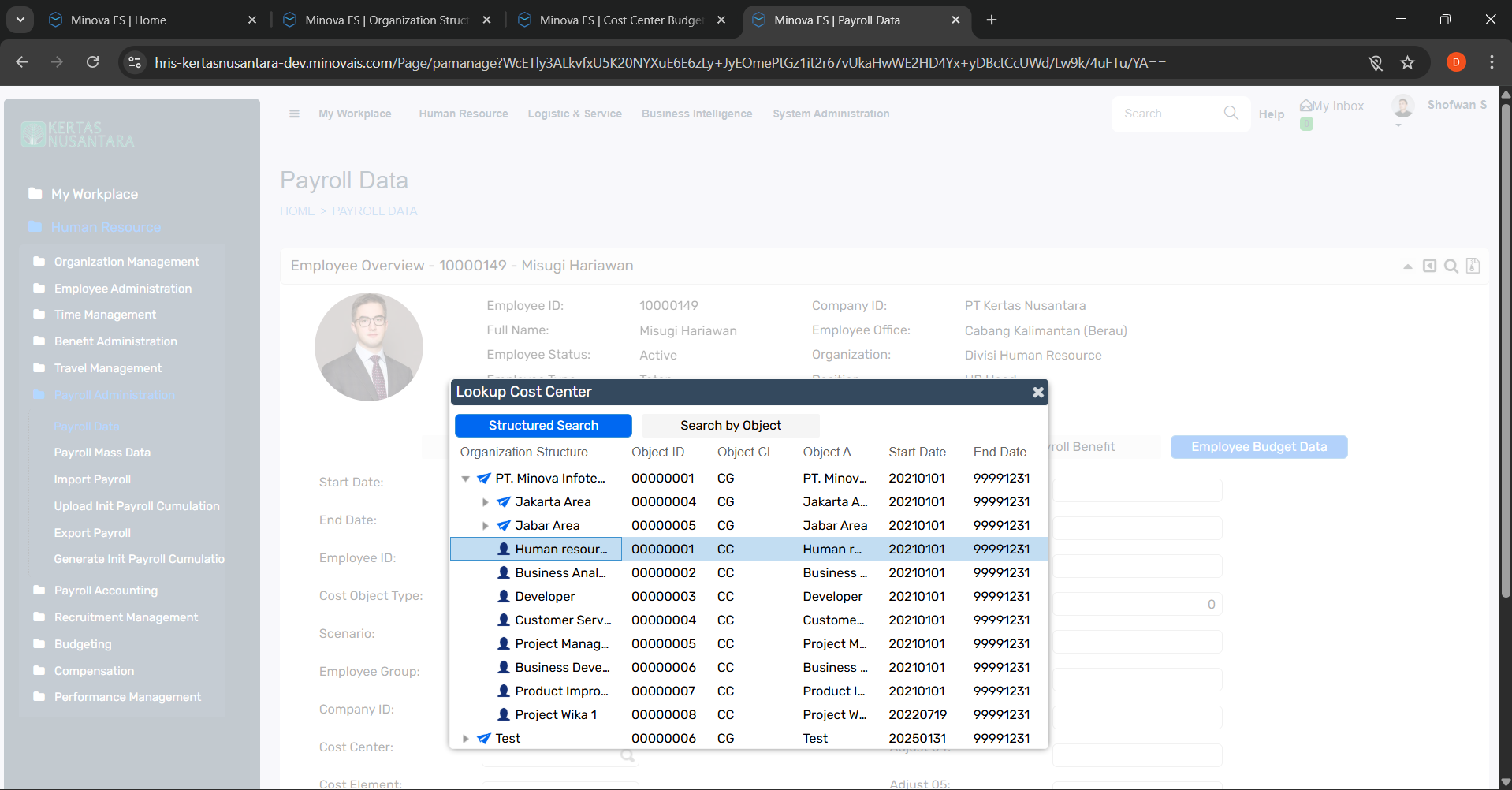Click the hamburger menu icon in top navigation
The height and width of the screenshot is (790, 1512).
click(x=294, y=114)
